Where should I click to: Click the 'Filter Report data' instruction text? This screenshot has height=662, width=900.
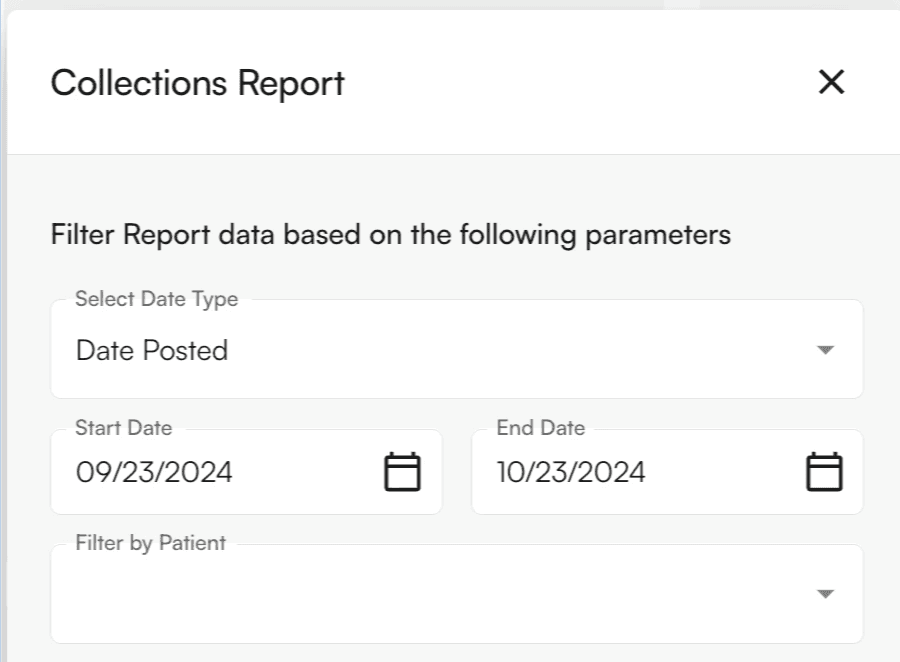click(390, 236)
